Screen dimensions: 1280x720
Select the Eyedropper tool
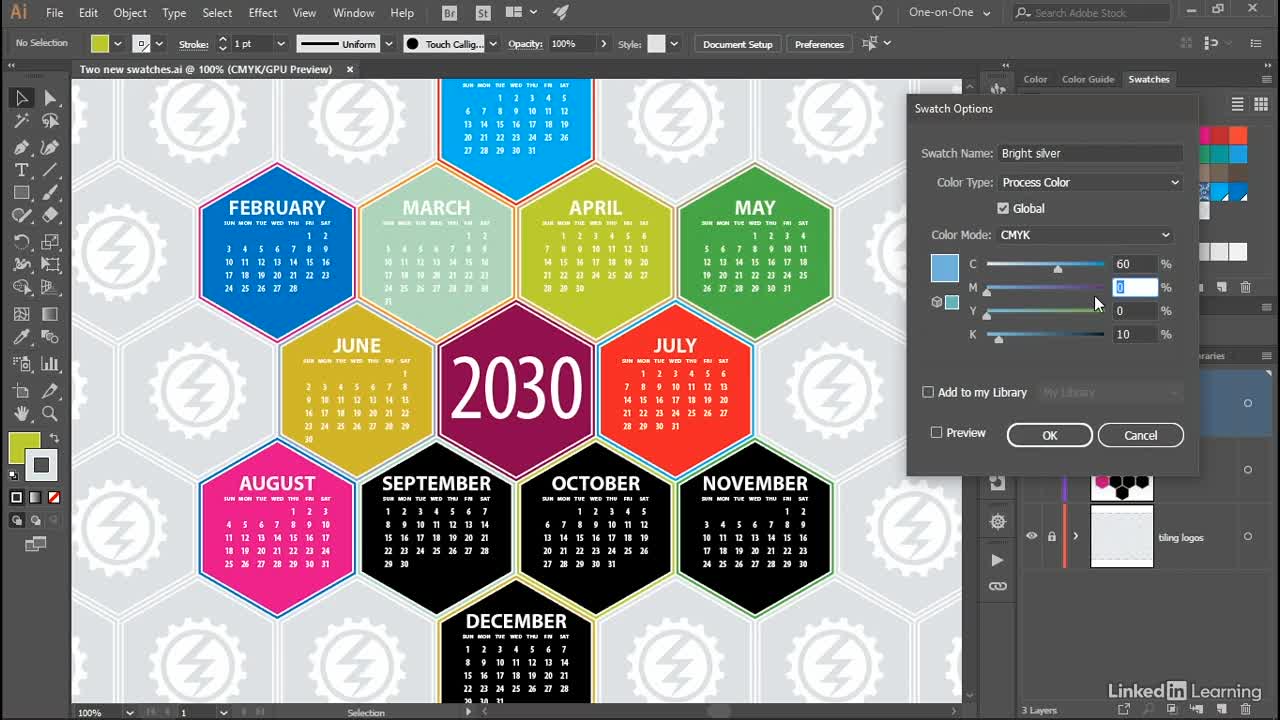tap(21, 338)
